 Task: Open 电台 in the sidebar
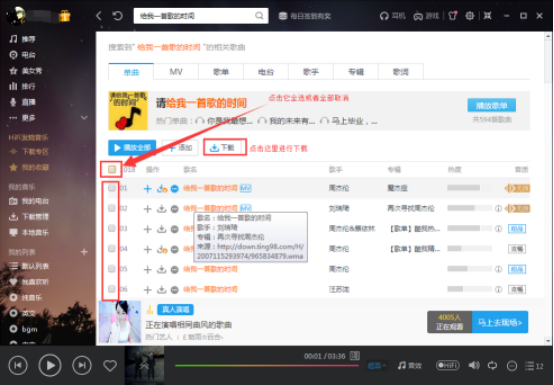(23, 55)
